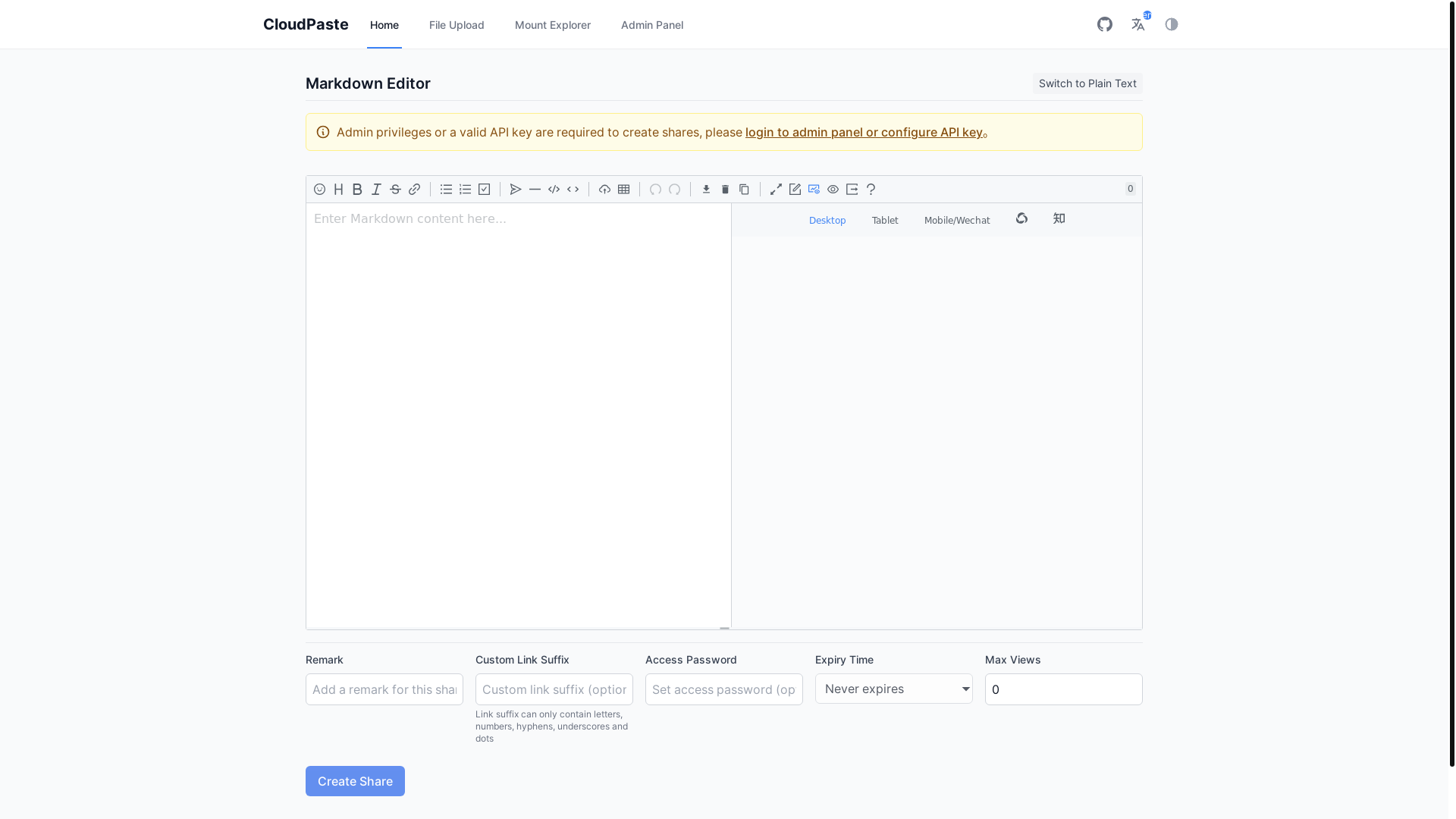
Task: Click the download/import icon in toolbar
Action: pyautogui.click(x=706, y=190)
